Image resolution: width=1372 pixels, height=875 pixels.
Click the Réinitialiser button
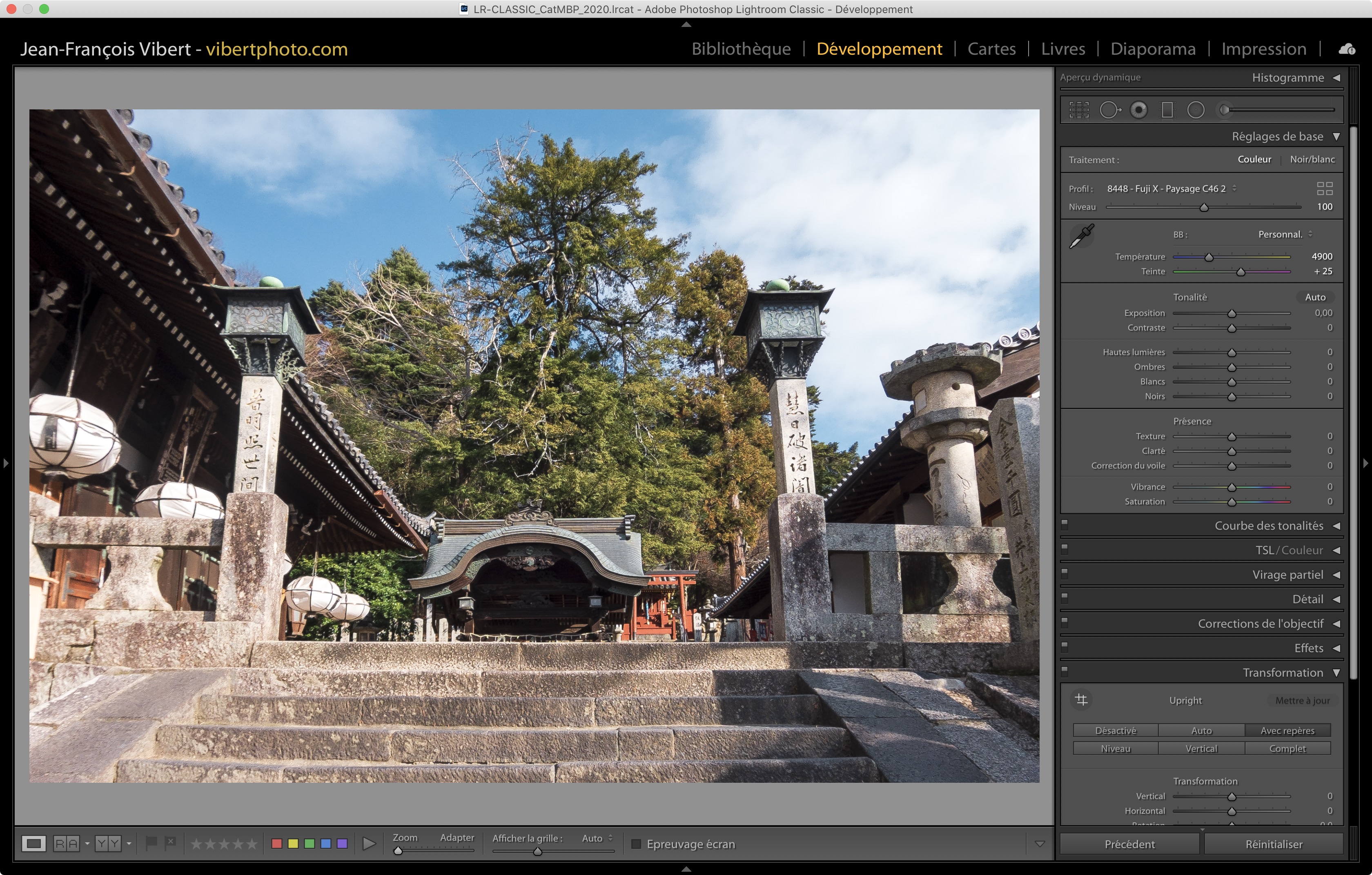click(x=1274, y=844)
